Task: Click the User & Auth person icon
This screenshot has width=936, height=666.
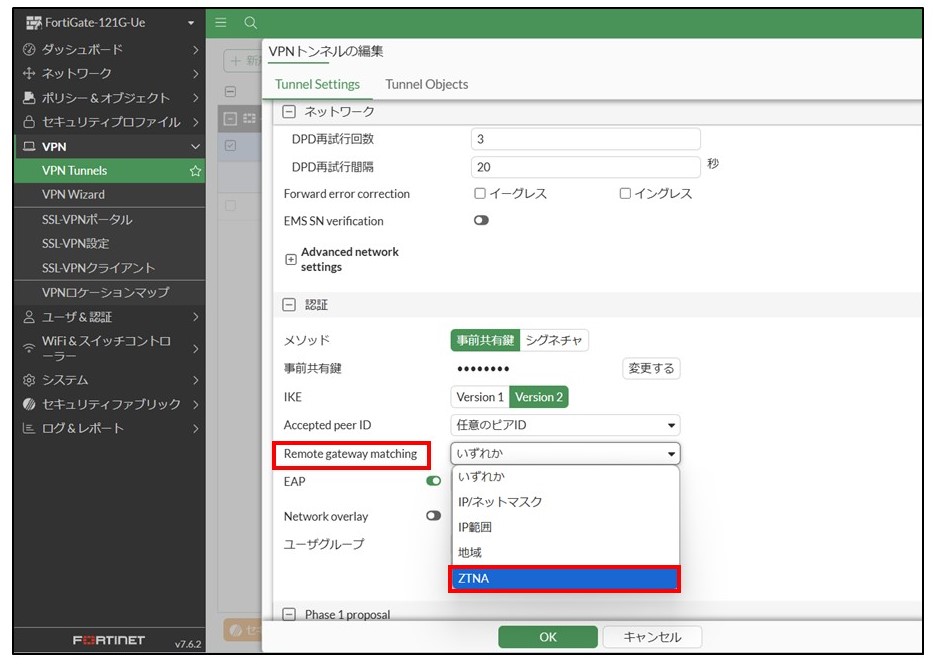Action: pyautogui.click(x=29, y=317)
